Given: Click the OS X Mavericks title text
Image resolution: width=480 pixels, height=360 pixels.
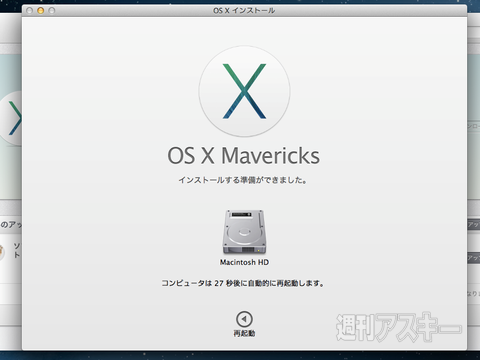Looking at the screenshot, I should coord(244,156).
